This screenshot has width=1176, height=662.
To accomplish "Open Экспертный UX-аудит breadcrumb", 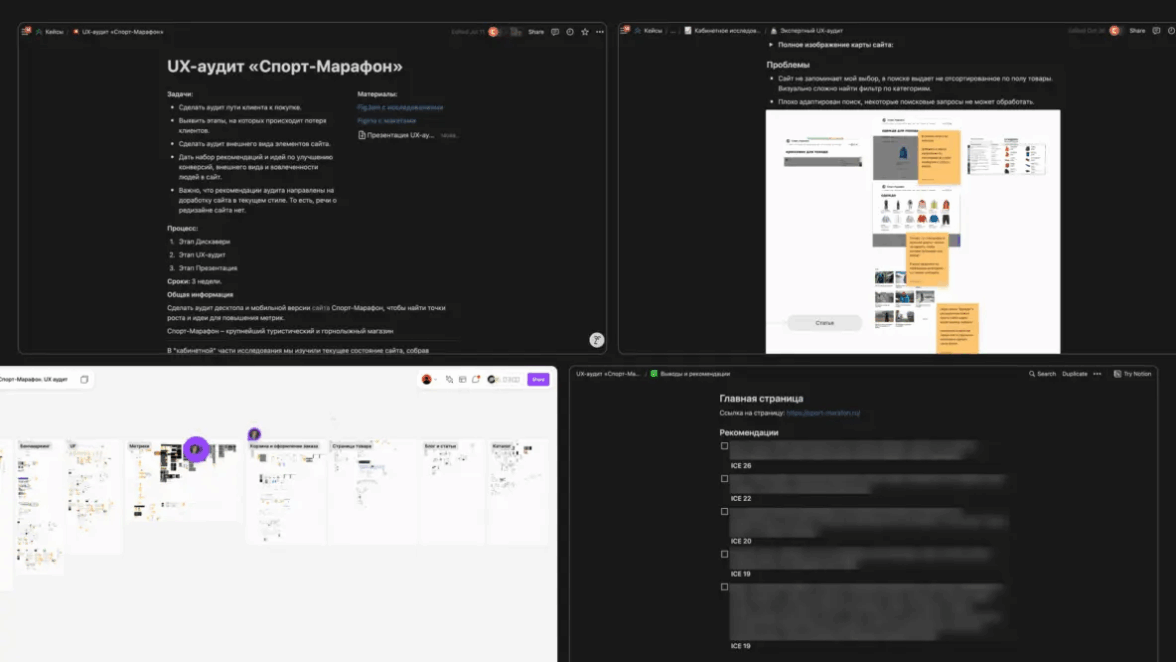I will pyautogui.click(x=806, y=31).
